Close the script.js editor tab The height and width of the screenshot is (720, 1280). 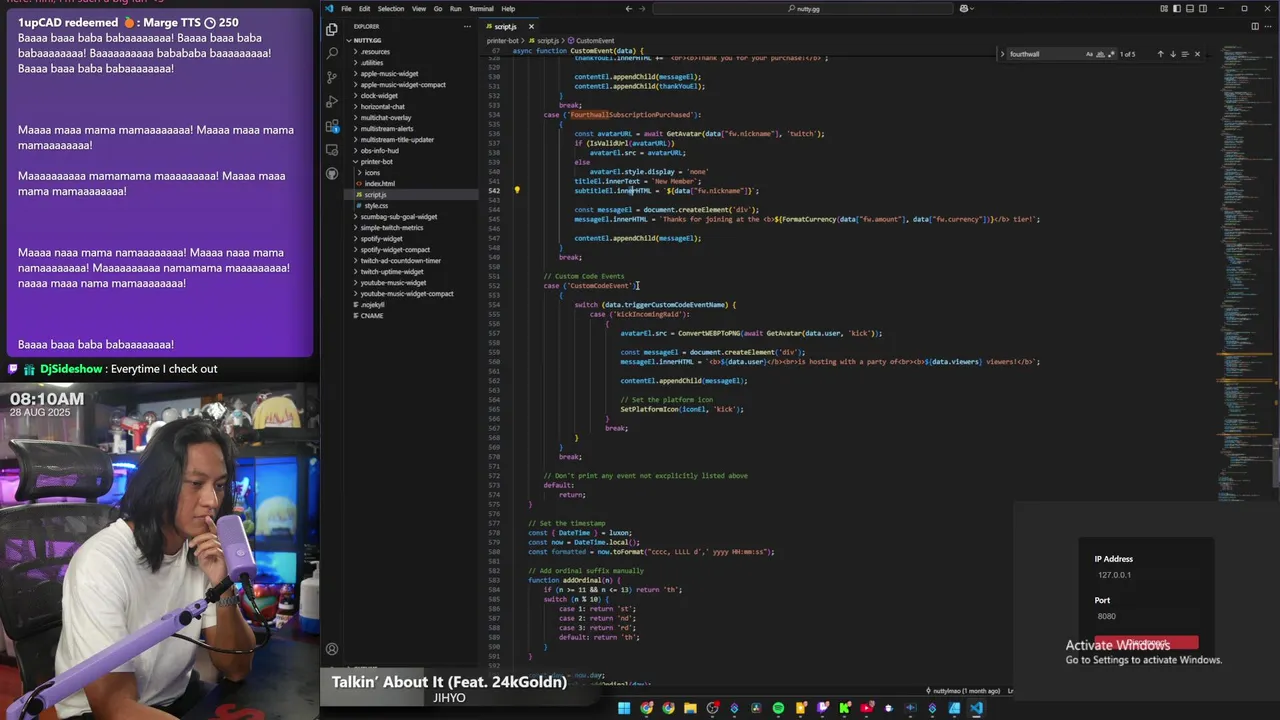(x=531, y=27)
